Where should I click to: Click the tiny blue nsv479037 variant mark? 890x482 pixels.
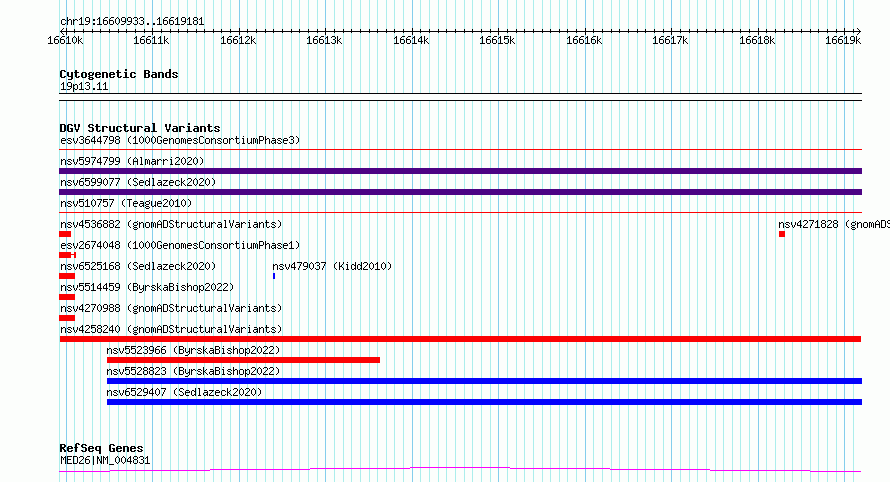(x=274, y=276)
